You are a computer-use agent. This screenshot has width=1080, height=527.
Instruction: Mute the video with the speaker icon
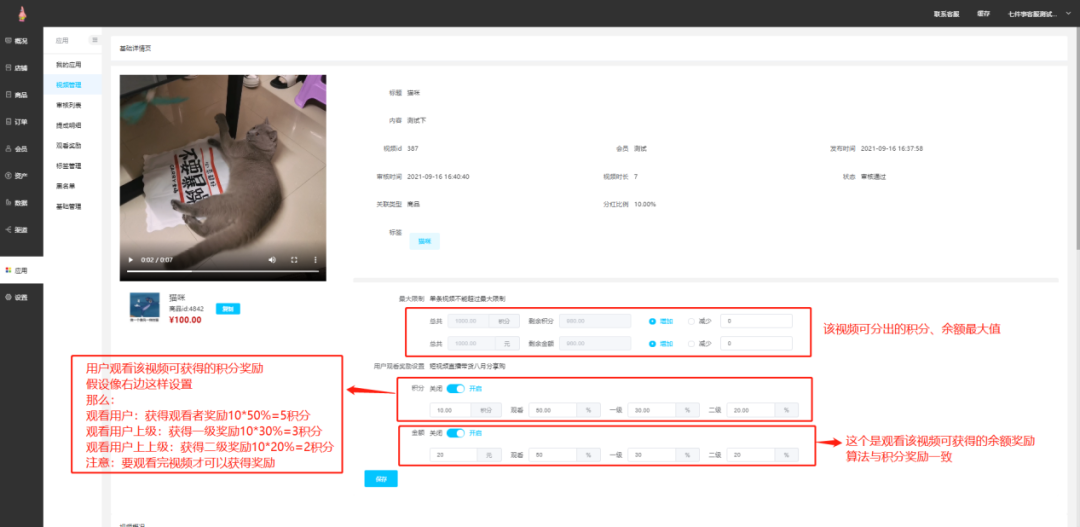pyautogui.click(x=272, y=260)
